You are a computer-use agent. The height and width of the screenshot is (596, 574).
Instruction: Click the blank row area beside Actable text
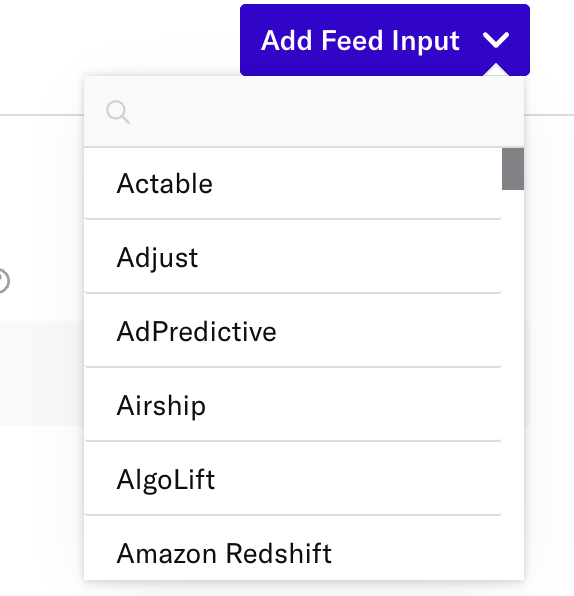[355, 183]
